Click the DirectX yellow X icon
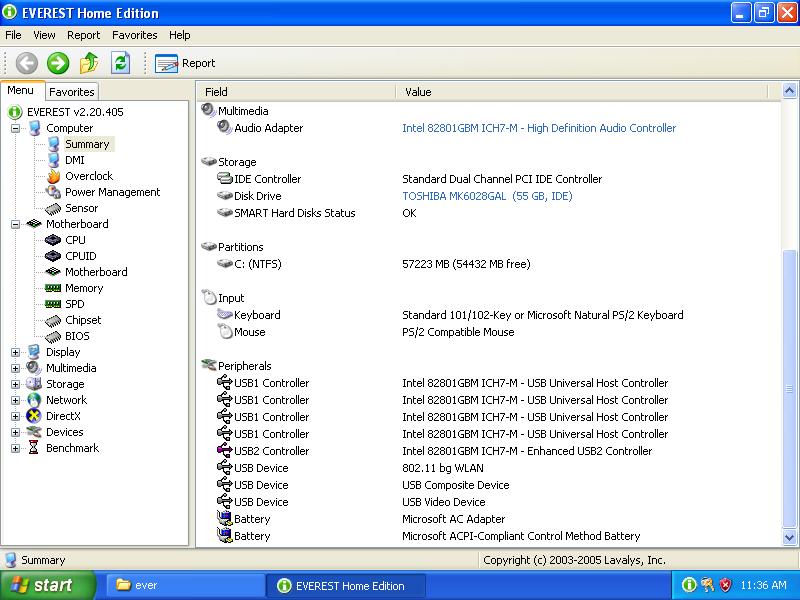800x600 pixels. tap(34, 416)
